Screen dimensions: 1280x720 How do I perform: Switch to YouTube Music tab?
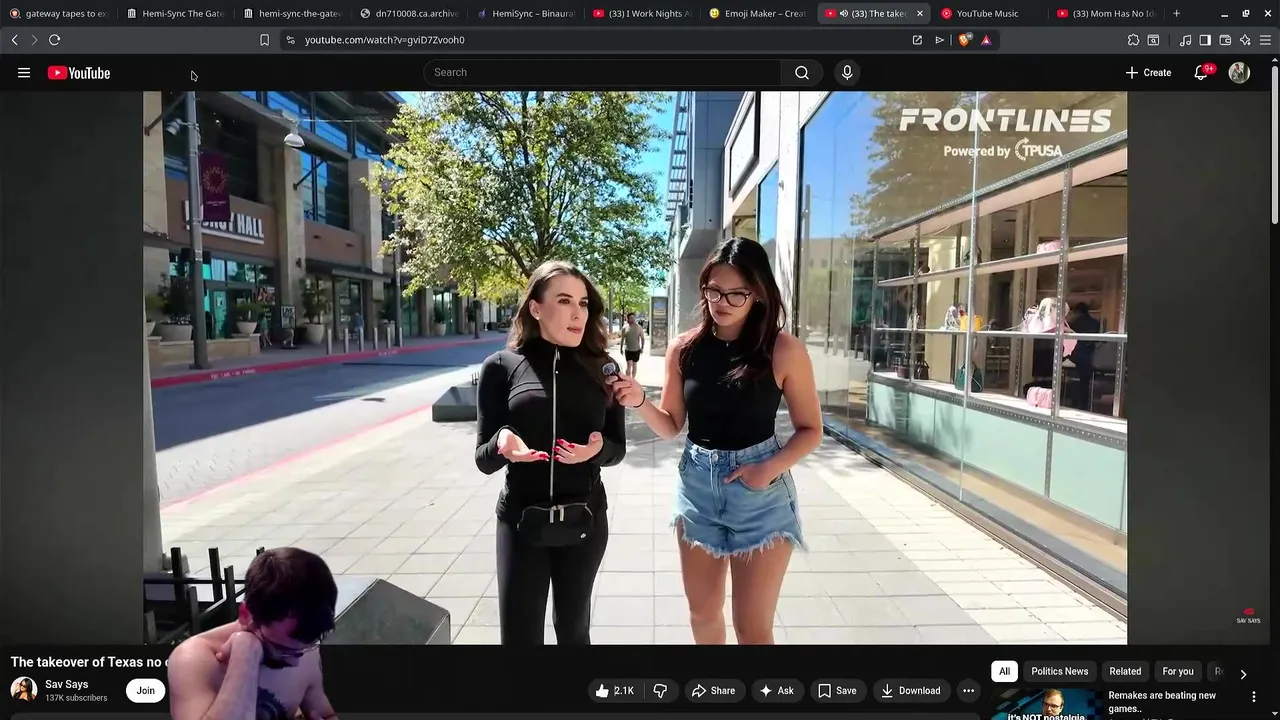pos(990,14)
